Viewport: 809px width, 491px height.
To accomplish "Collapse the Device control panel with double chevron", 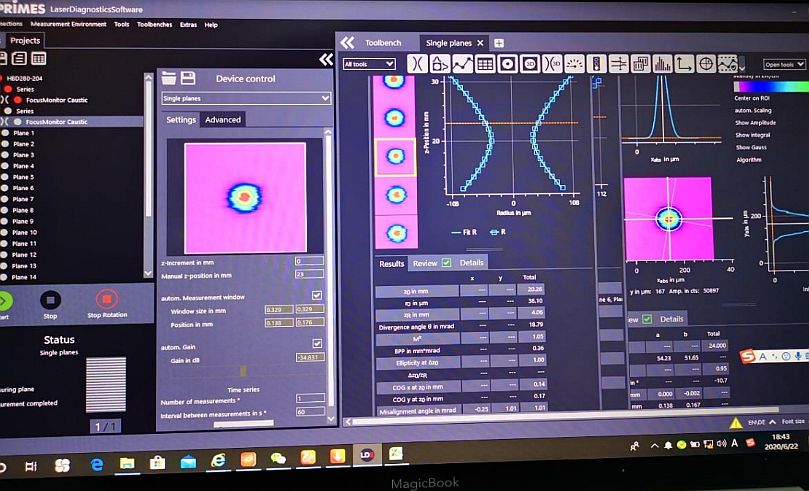I will [x=326, y=60].
